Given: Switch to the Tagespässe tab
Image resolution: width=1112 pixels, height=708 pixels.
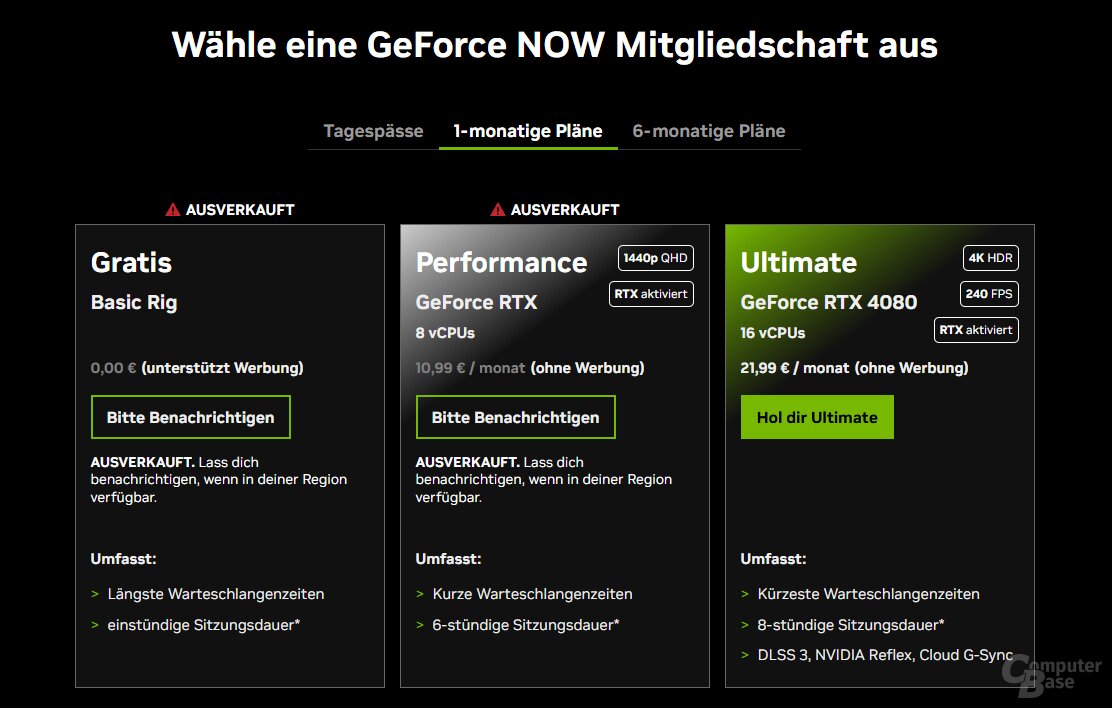Looking at the screenshot, I should 371,130.
